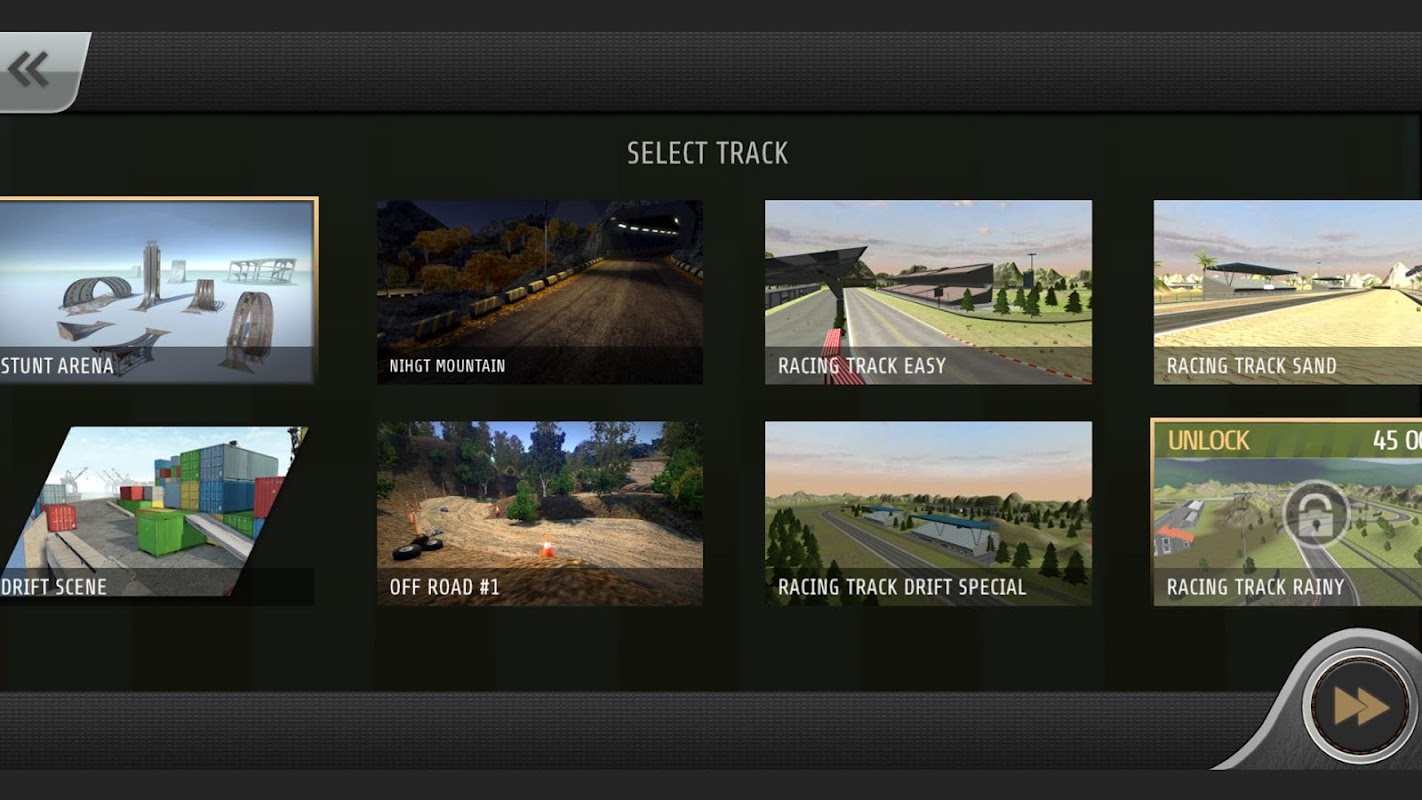Click the 45 00 unlock price
The width and height of the screenshot is (1422, 800).
tap(1397, 440)
